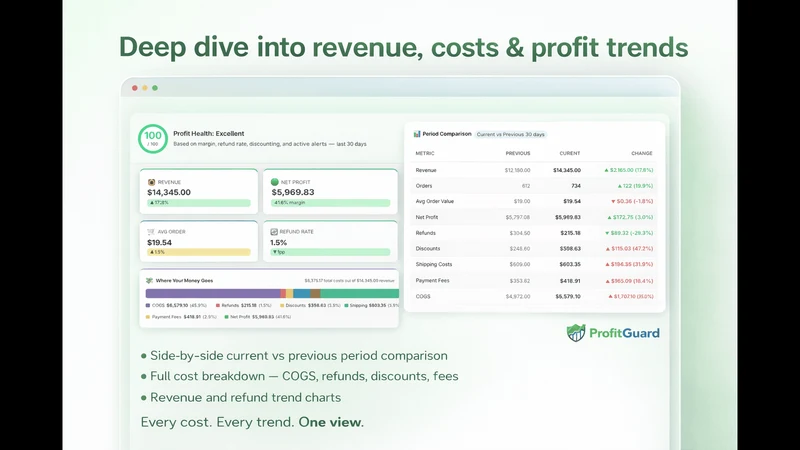
Task: Click the Payment Fees row label in table
Action: pyautogui.click(x=433, y=281)
